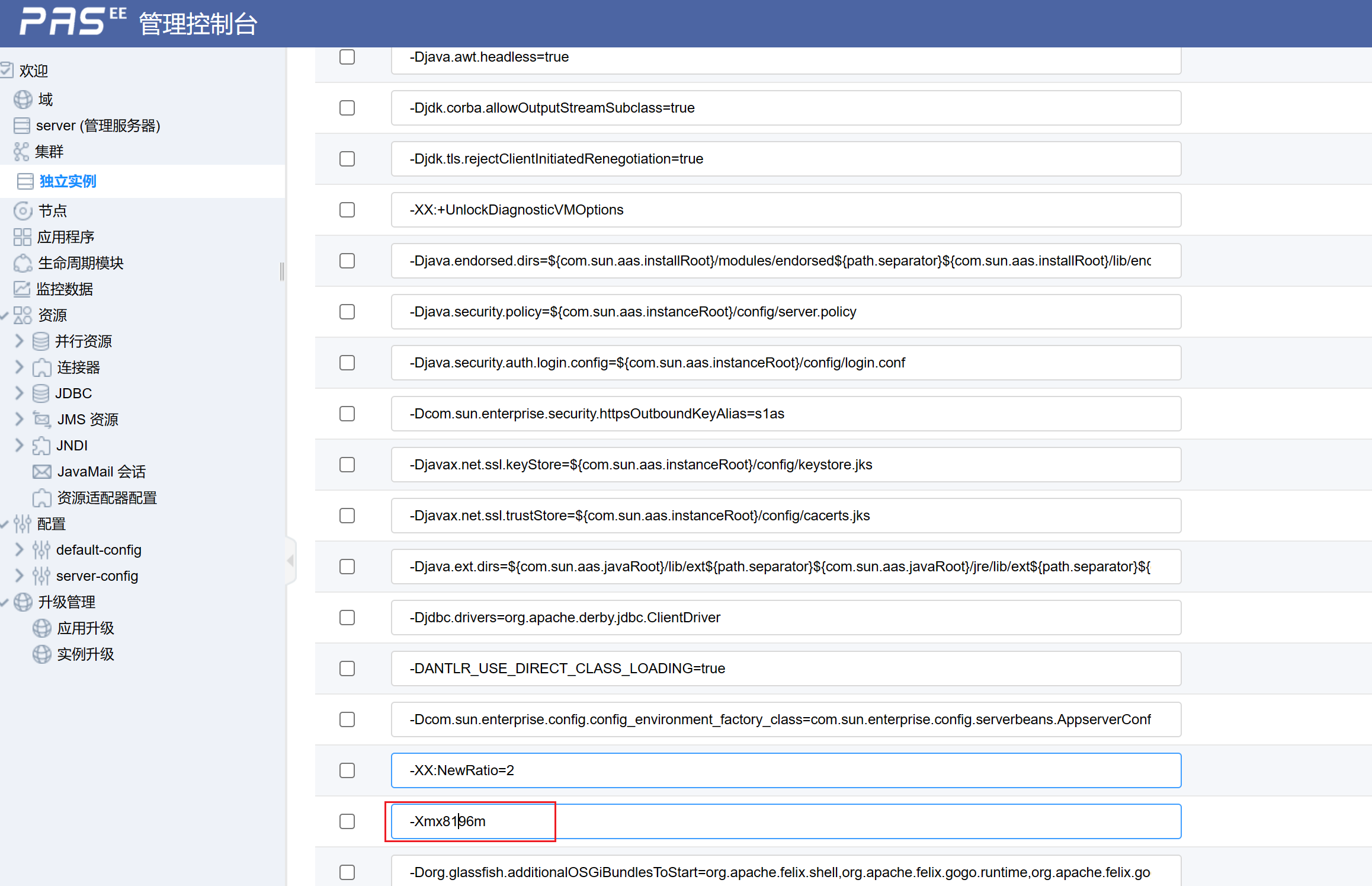Image resolution: width=1372 pixels, height=886 pixels.
Task: Click the 节点 node circle icon
Action: click(x=23, y=211)
